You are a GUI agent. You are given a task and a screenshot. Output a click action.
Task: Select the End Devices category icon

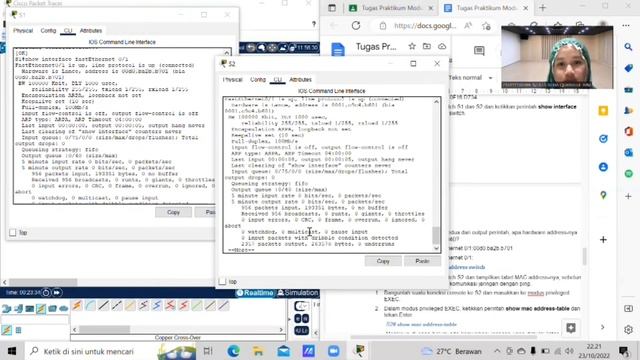tap(18, 309)
